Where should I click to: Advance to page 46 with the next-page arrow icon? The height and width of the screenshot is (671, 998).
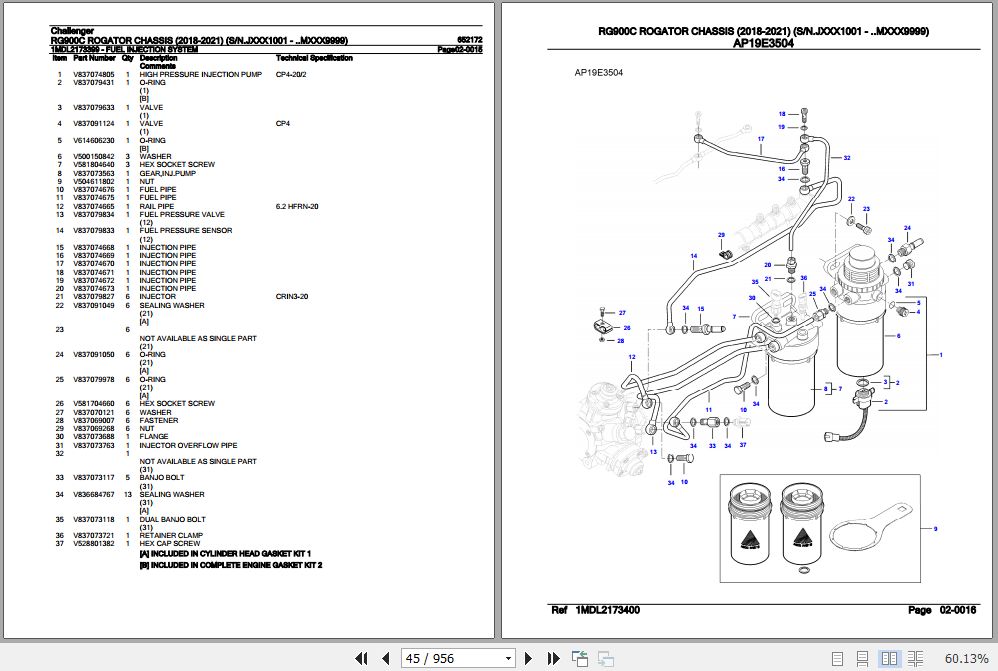click(528, 658)
